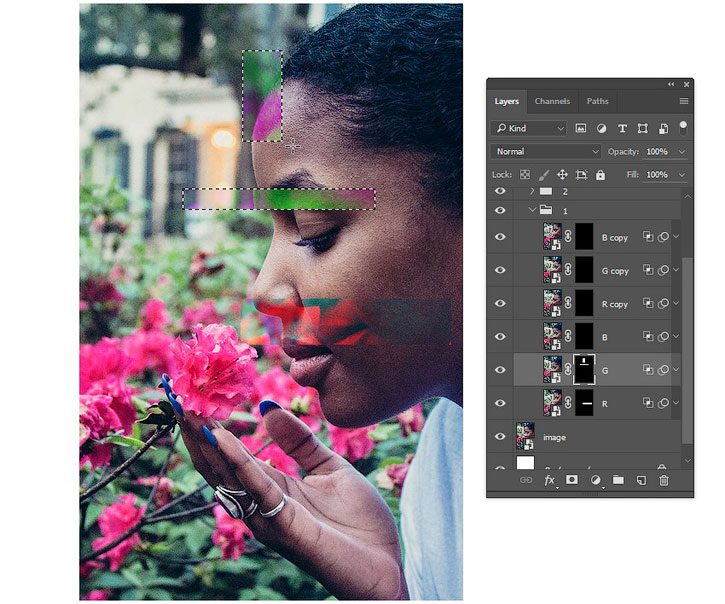This screenshot has height=604, width=725.
Task: Delete layer with trash icon
Action: point(664,481)
